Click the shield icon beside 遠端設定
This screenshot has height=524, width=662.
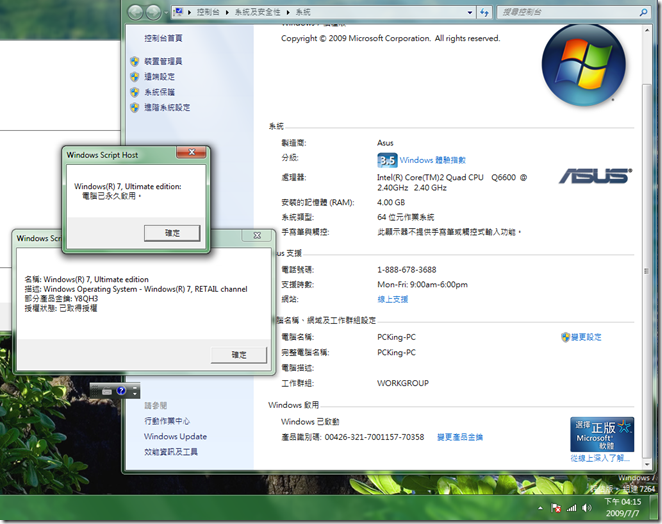click(x=135, y=77)
